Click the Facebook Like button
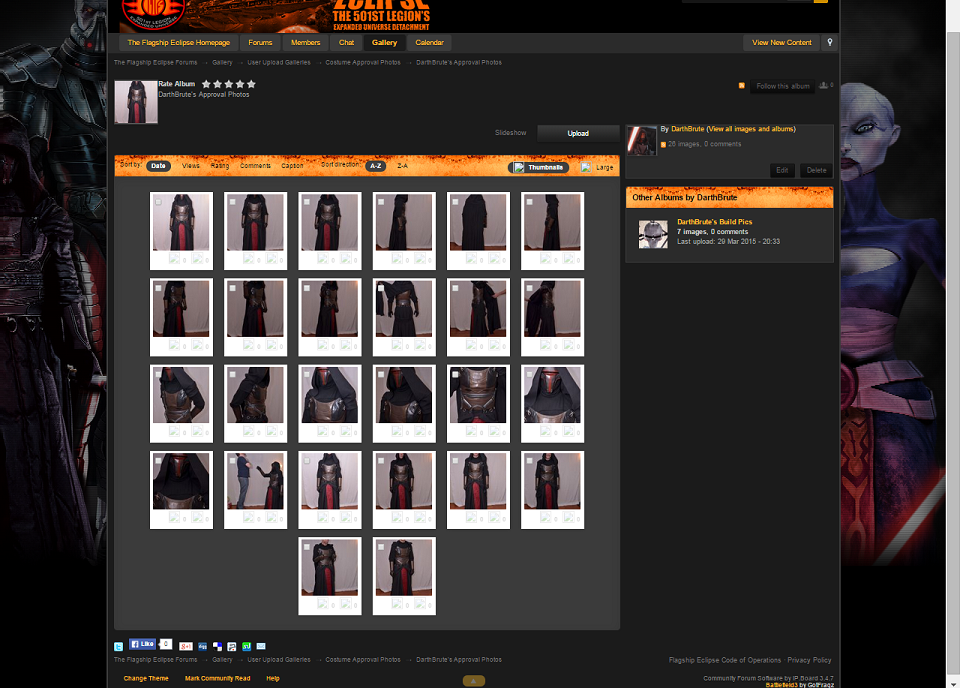 [x=142, y=644]
